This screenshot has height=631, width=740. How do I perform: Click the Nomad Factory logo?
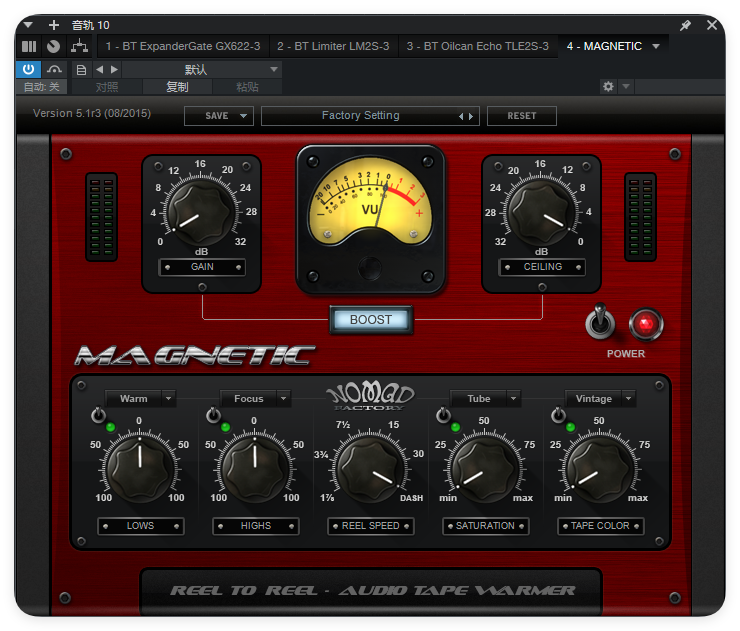[370, 395]
